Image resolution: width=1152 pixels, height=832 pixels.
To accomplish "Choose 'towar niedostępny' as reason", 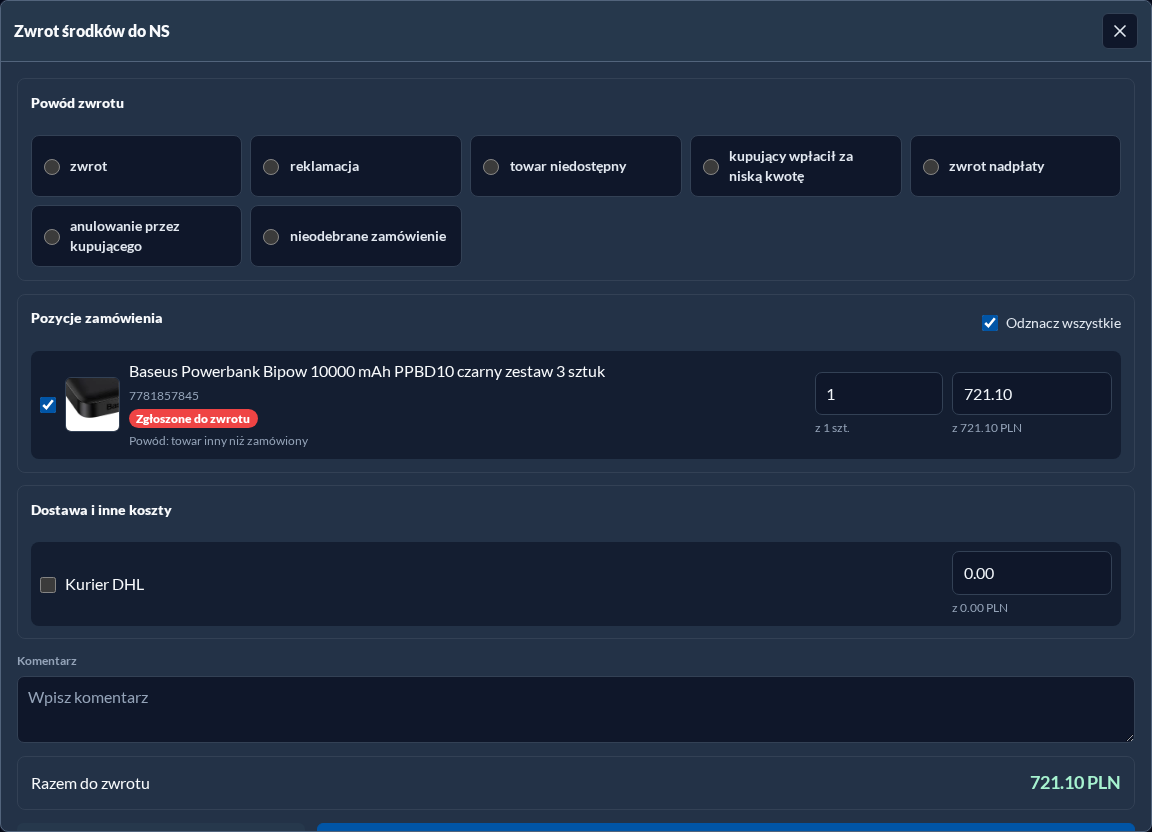I will pos(575,166).
